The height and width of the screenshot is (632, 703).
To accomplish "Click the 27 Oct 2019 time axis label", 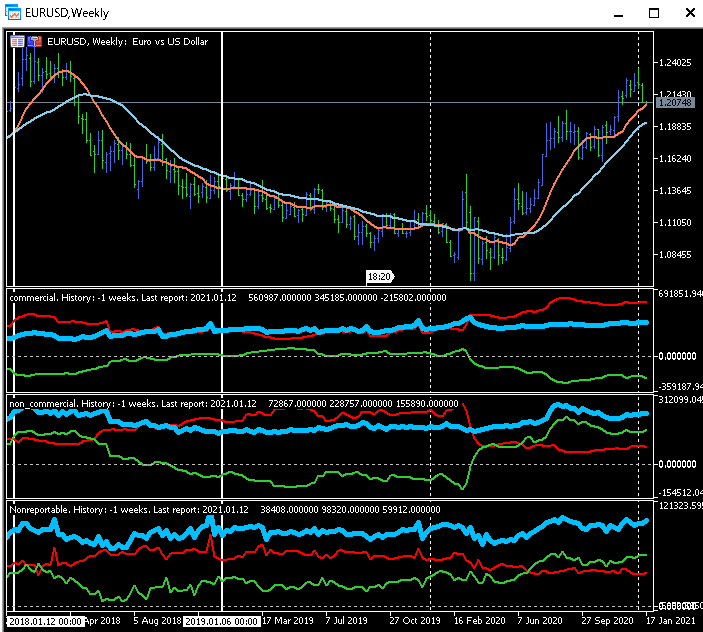I will pyautogui.click(x=416, y=621).
